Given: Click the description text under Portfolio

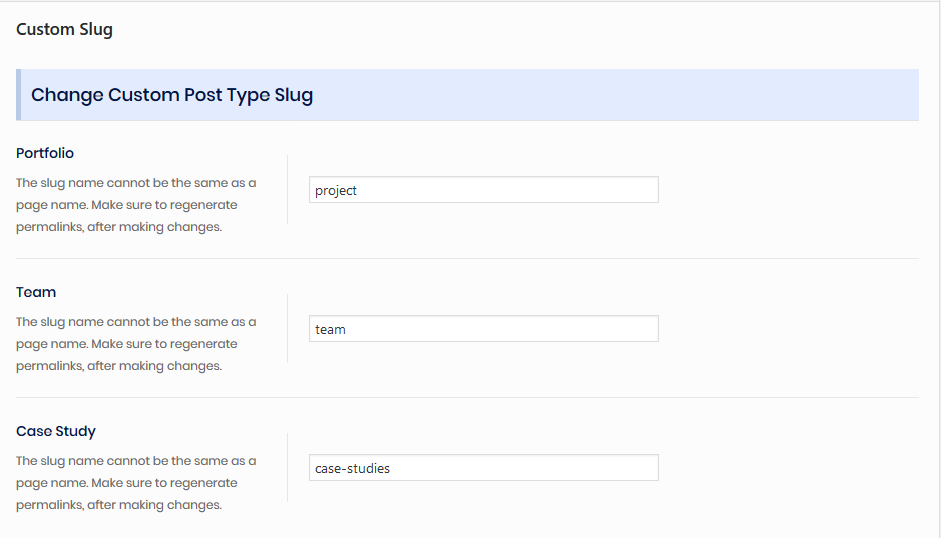Looking at the screenshot, I should (x=136, y=205).
